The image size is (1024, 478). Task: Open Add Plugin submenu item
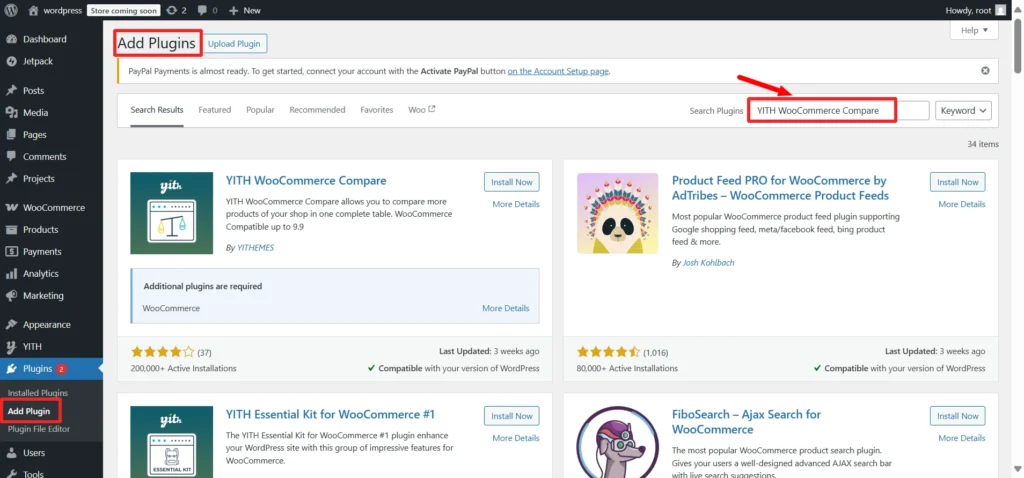pyautogui.click(x=29, y=411)
